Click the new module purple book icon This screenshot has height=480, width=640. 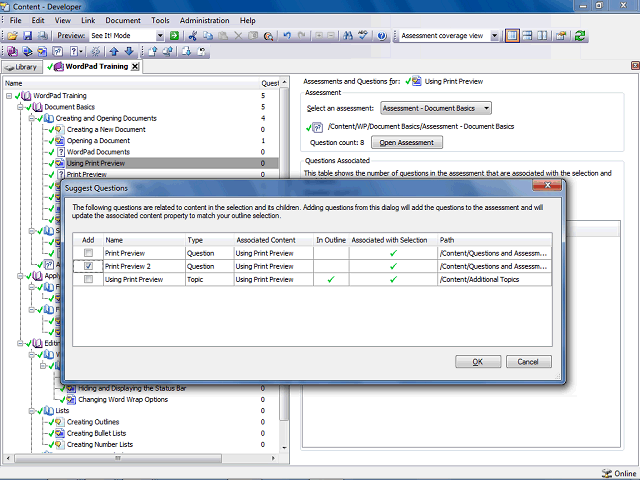point(12,51)
